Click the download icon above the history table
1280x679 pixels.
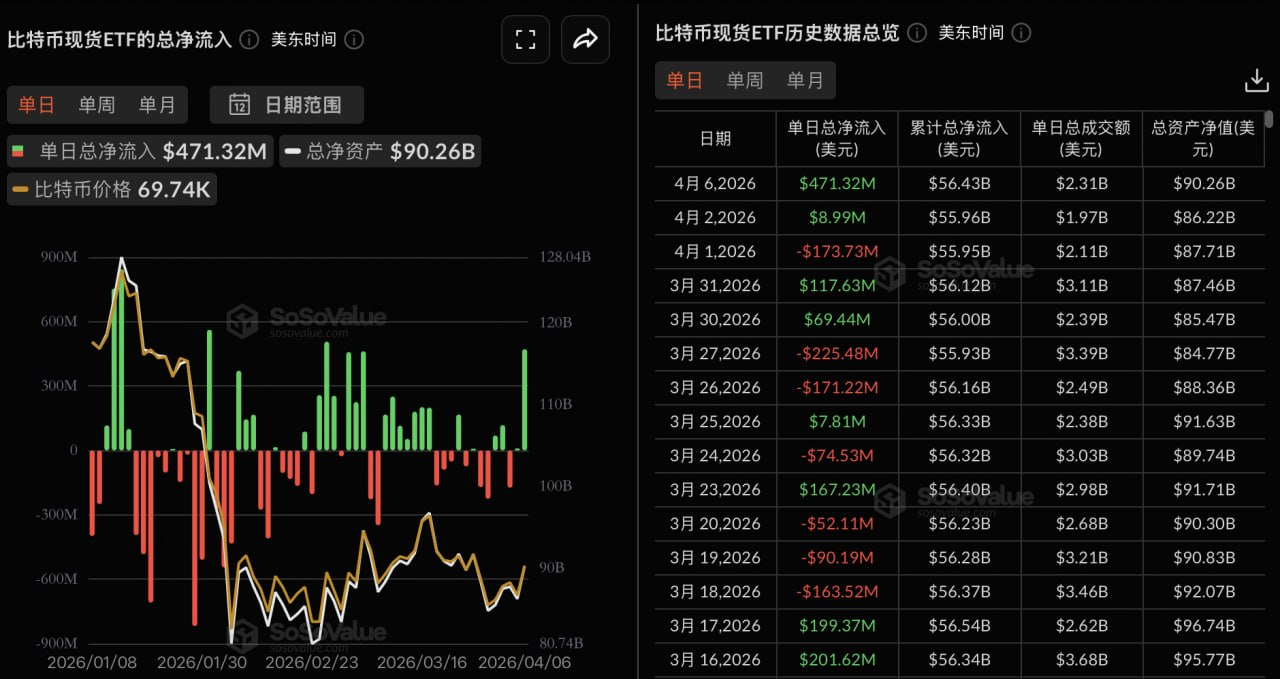[x=1256, y=80]
